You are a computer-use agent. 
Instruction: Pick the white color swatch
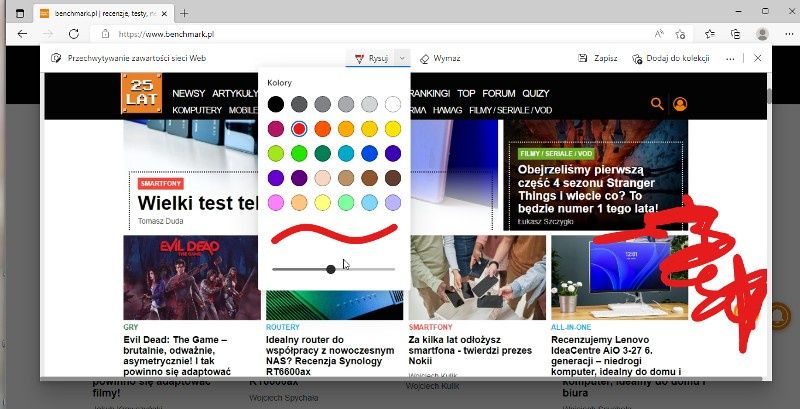click(393, 105)
